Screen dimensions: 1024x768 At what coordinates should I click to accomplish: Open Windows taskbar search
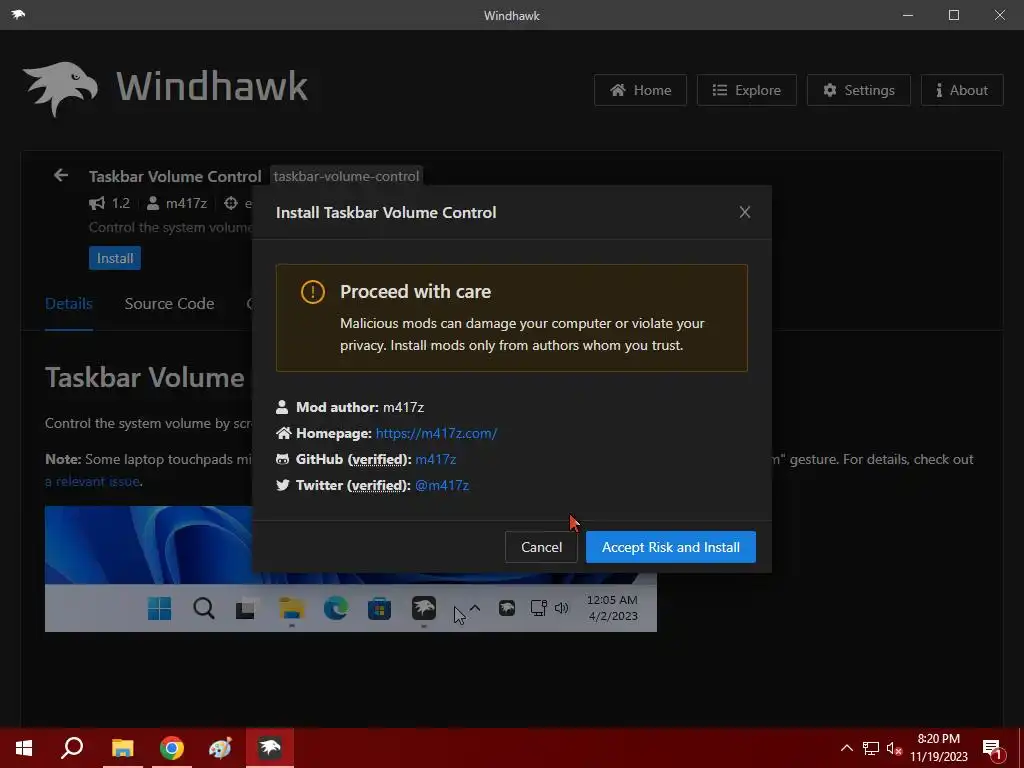[72, 748]
